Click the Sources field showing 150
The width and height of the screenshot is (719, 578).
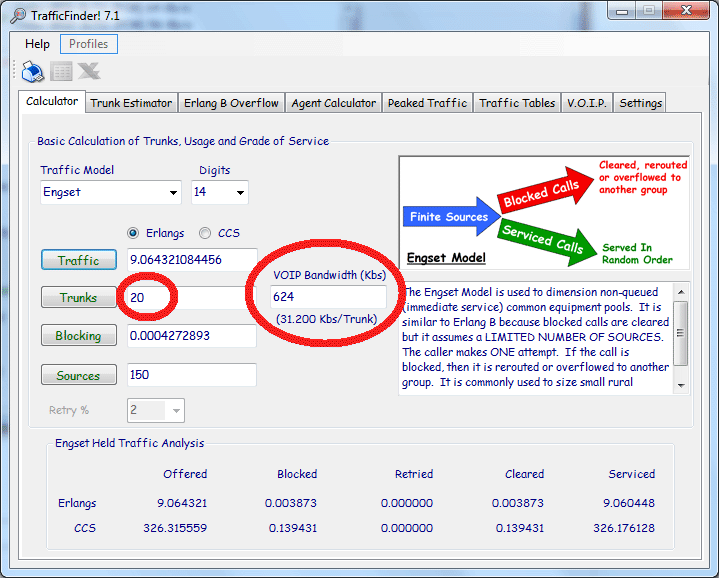click(x=192, y=375)
